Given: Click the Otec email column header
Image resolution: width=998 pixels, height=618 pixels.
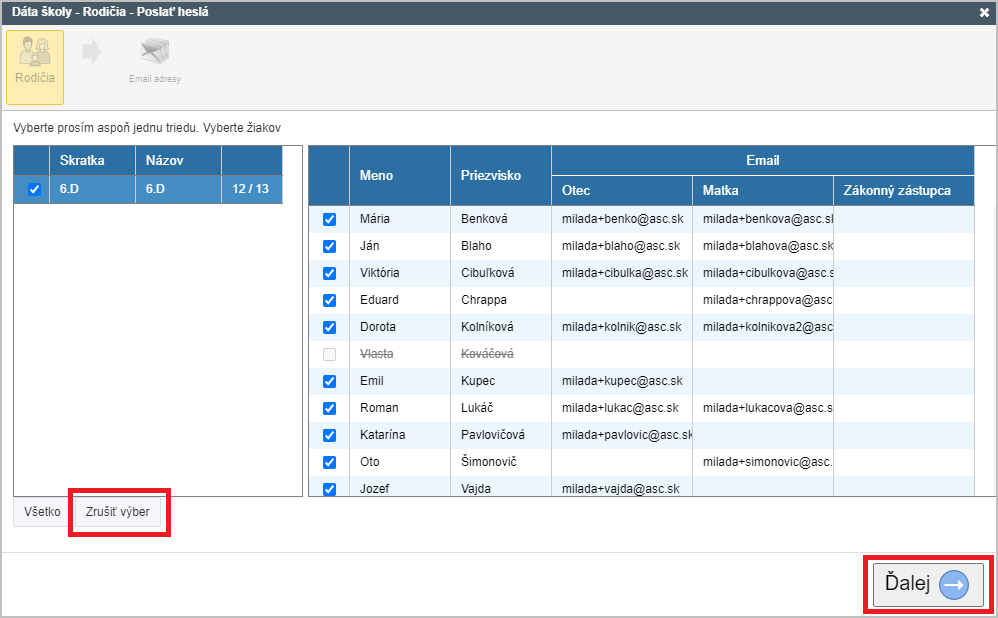Looking at the screenshot, I should click(622, 190).
